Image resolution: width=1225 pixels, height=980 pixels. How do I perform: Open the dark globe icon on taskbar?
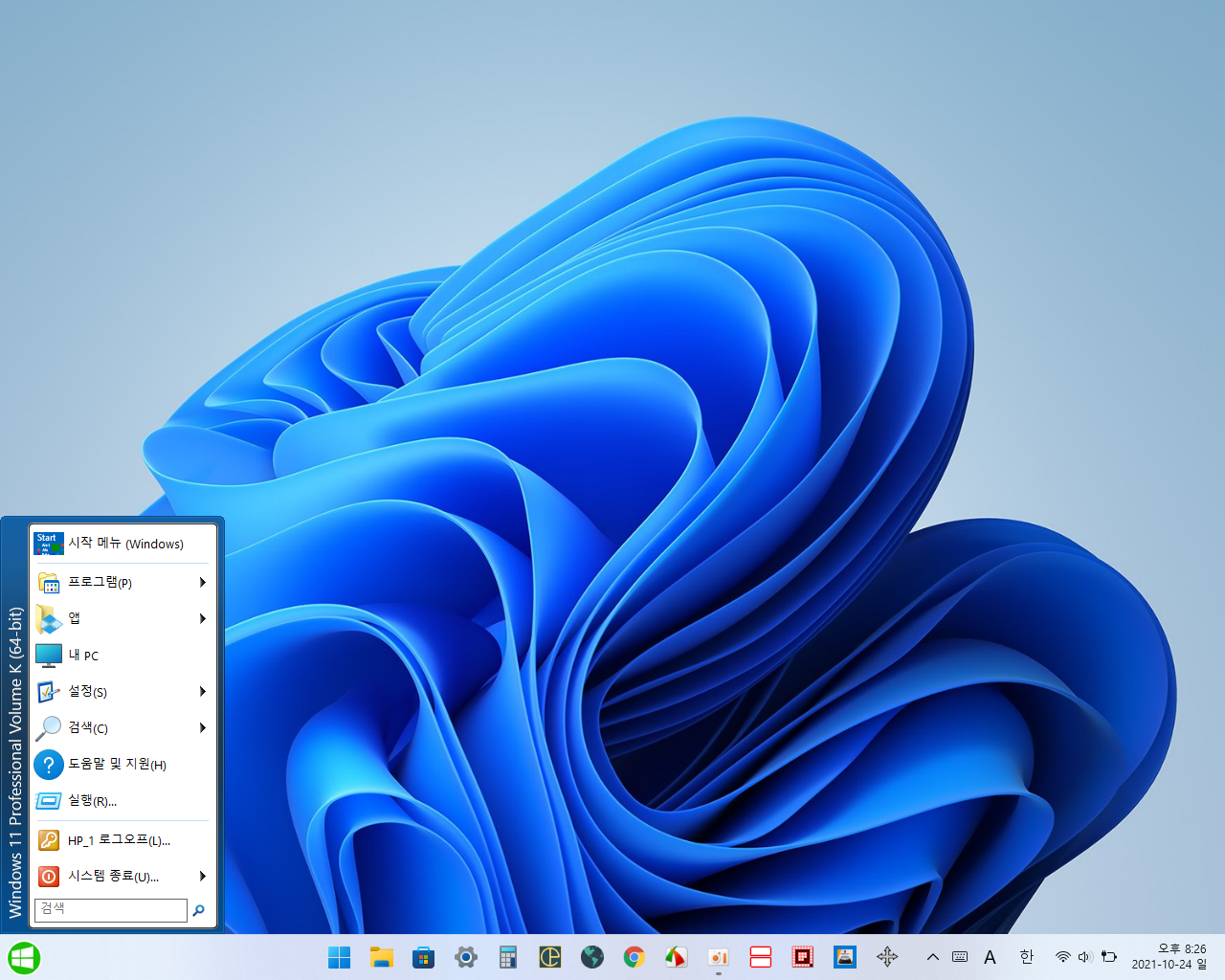[592, 957]
